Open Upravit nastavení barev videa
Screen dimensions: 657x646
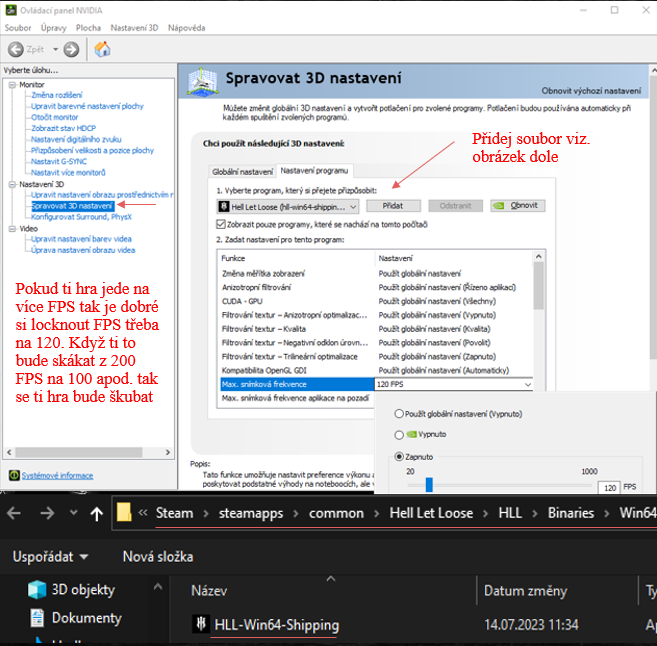tap(81, 239)
